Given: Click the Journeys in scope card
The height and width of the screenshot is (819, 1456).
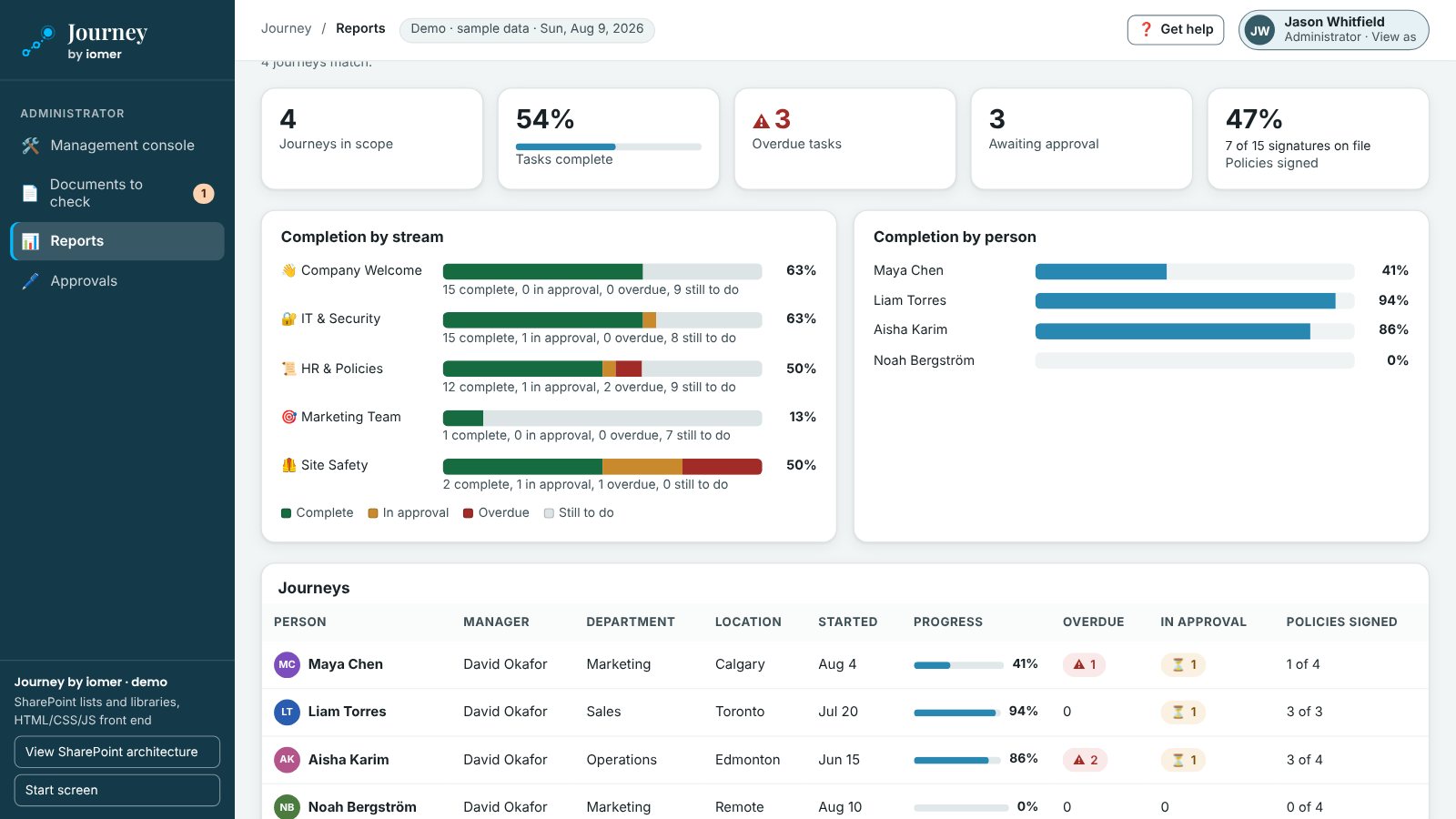Looking at the screenshot, I should (x=372, y=138).
